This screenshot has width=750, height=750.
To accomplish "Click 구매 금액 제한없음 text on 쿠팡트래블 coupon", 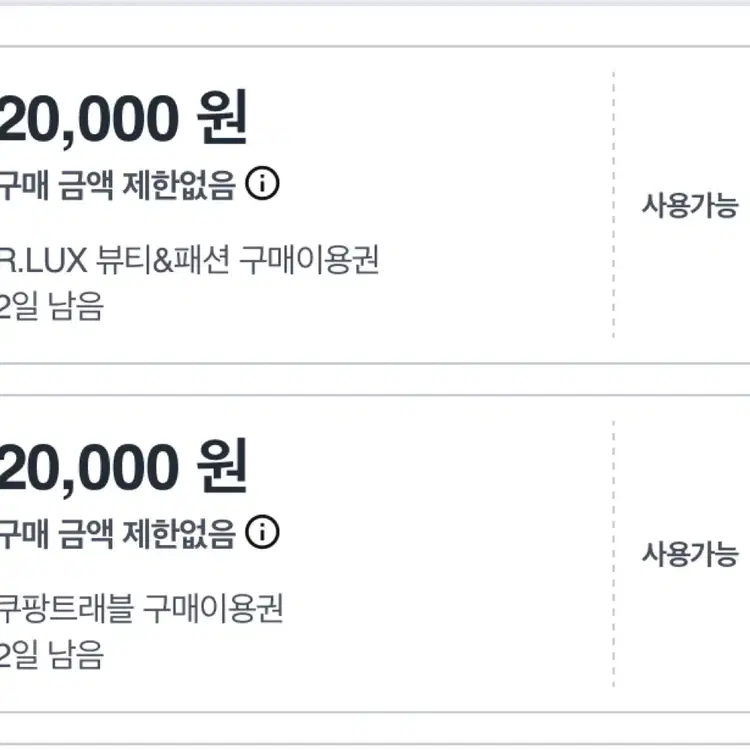I will coord(117,533).
